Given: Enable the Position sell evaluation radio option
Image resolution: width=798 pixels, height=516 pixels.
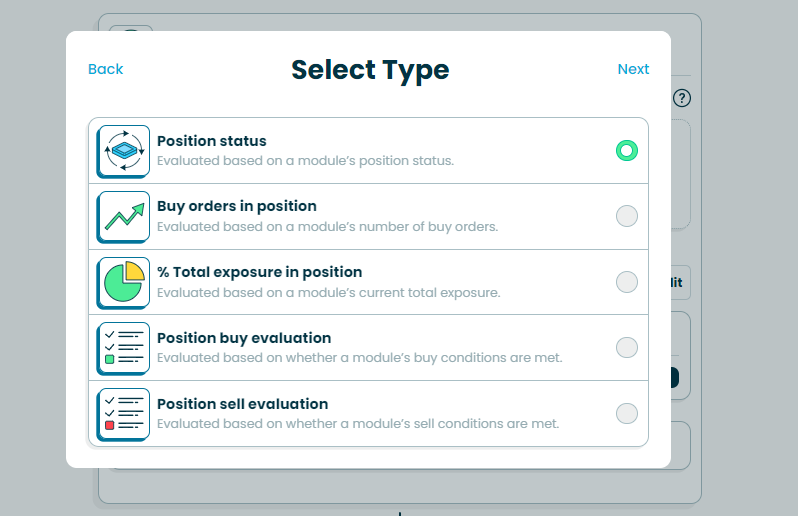Looking at the screenshot, I should point(626,413).
